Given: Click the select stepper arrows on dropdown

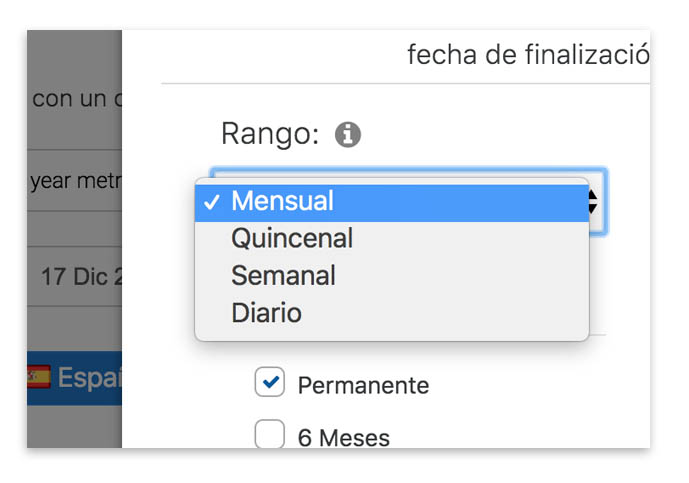Looking at the screenshot, I should (593, 202).
